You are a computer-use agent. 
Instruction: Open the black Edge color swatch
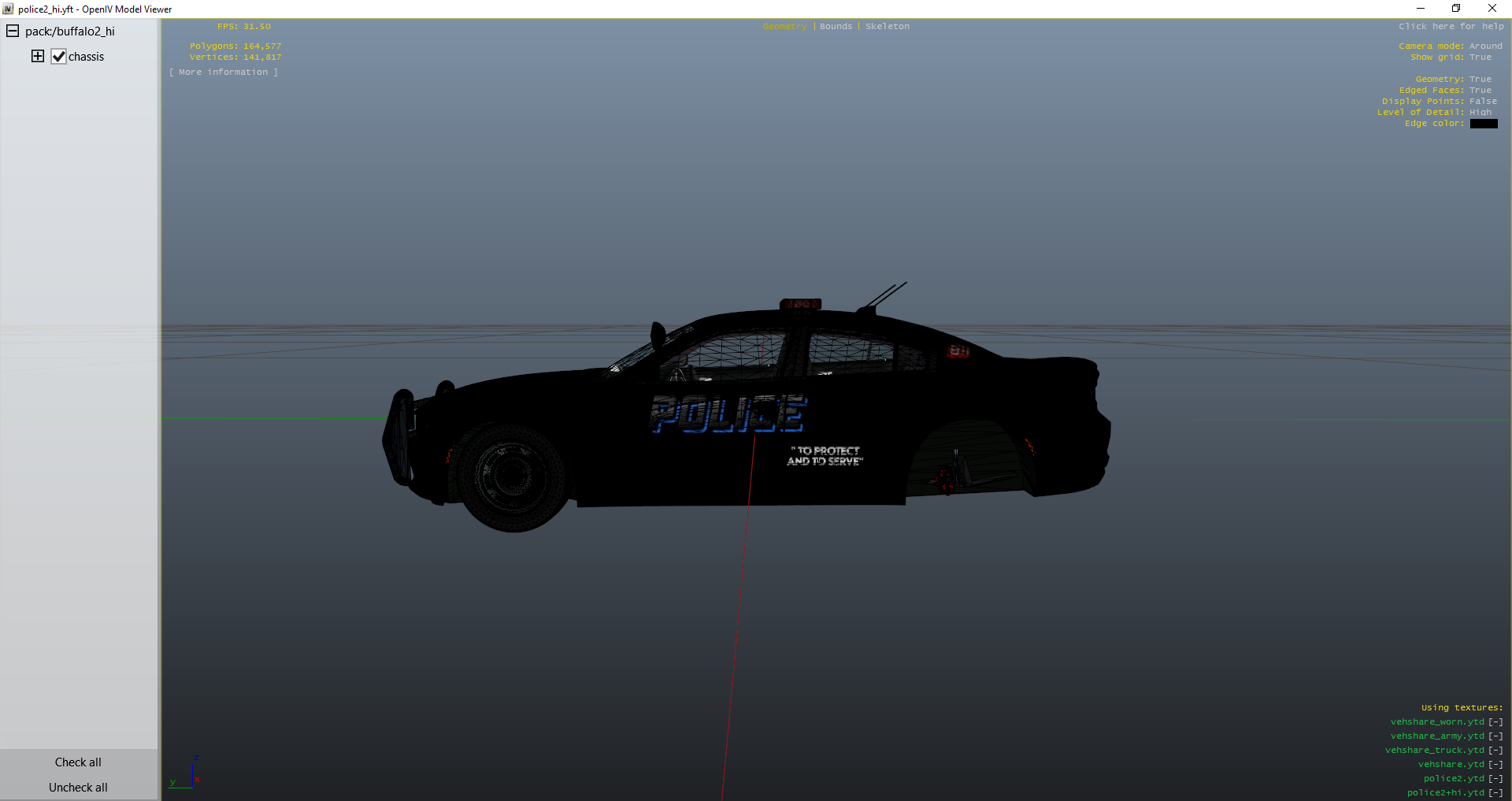[x=1484, y=124]
